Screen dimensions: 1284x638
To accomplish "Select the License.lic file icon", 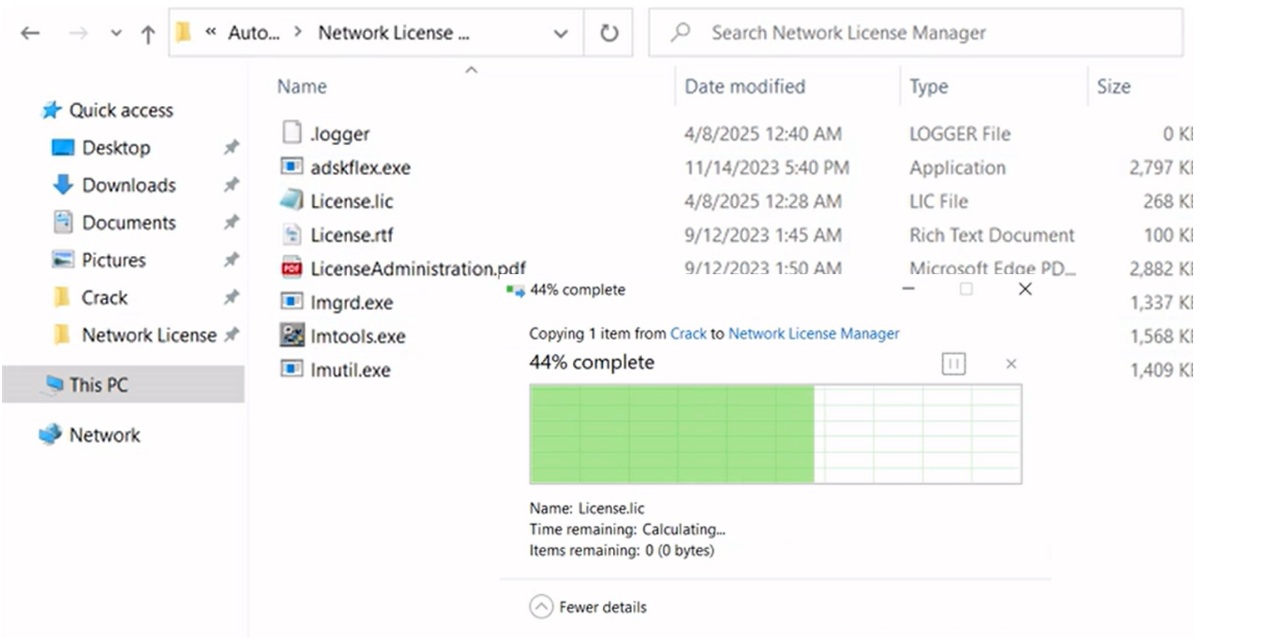I will (x=292, y=201).
